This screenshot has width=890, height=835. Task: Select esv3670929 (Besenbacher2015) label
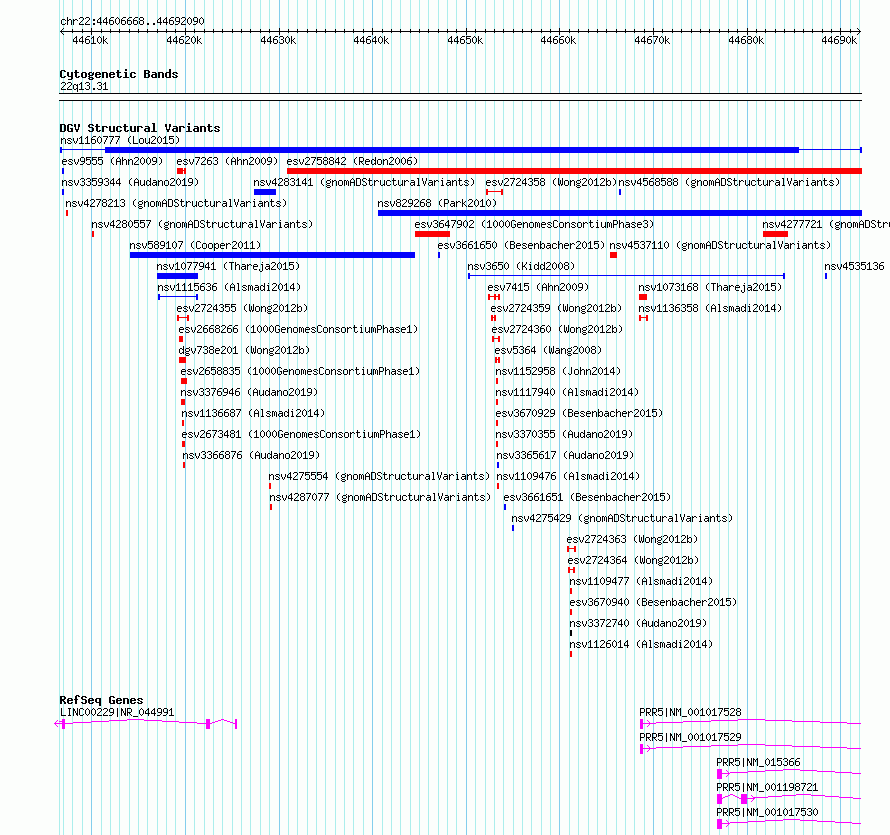(x=579, y=413)
